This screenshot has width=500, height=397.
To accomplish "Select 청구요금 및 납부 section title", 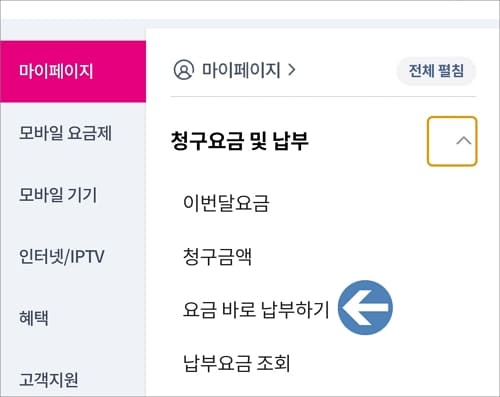I will [x=240, y=141].
